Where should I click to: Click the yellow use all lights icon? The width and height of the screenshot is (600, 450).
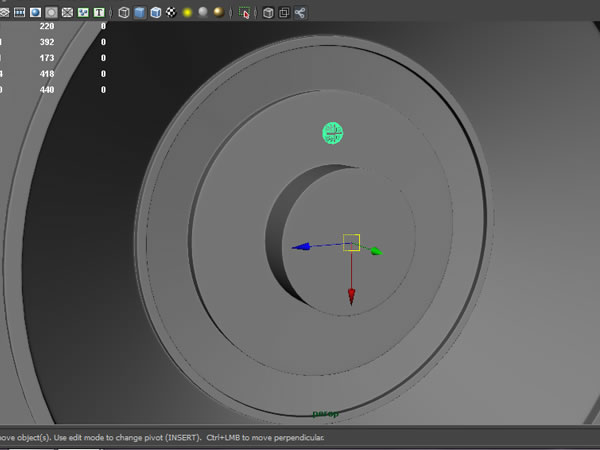pos(187,13)
